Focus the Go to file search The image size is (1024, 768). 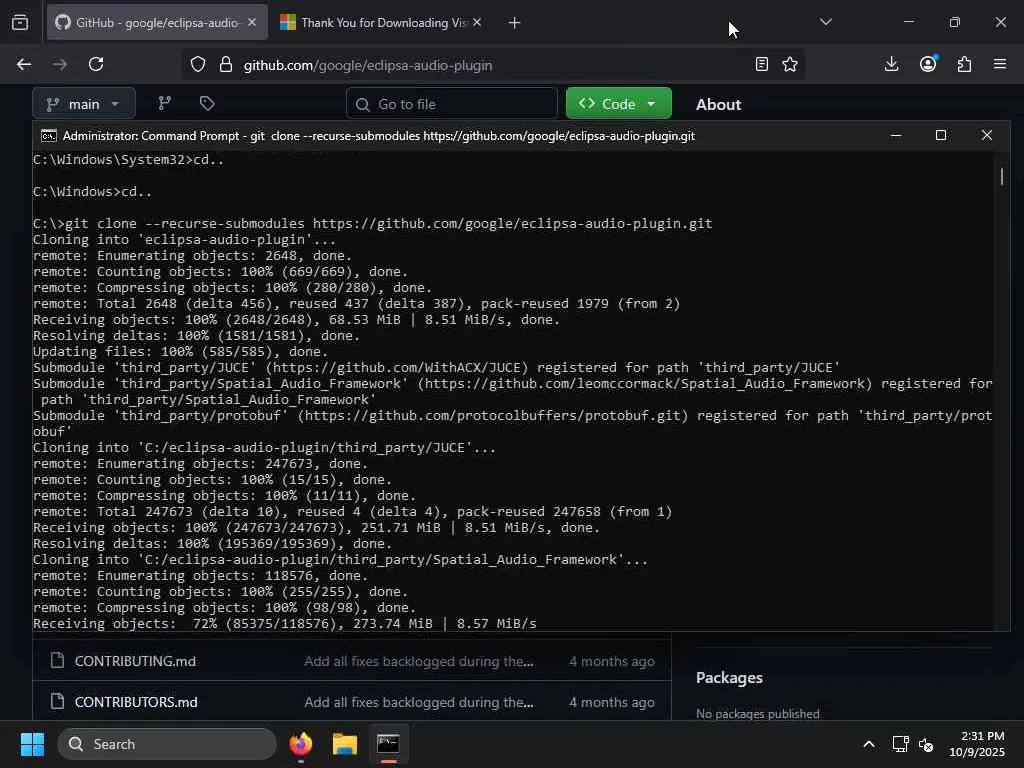coord(452,104)
